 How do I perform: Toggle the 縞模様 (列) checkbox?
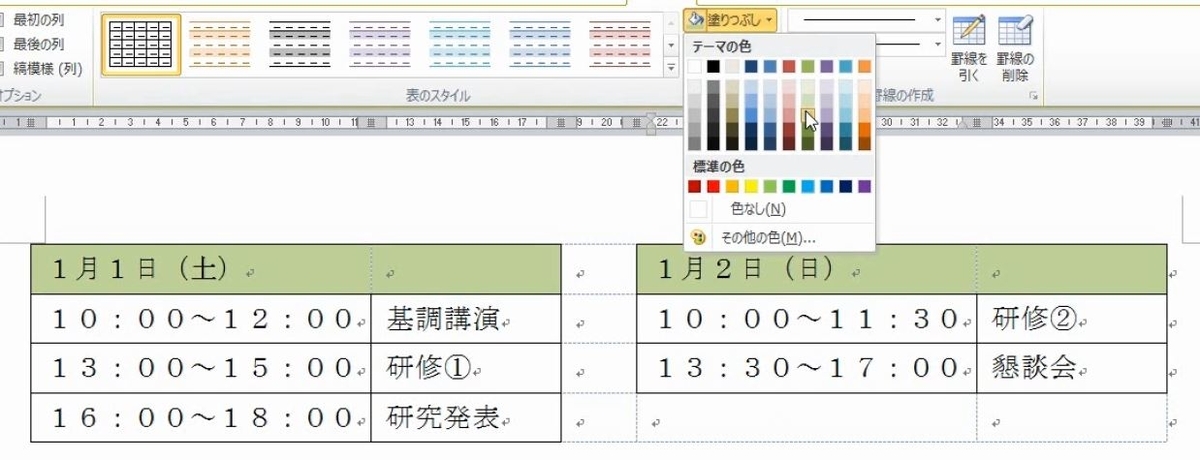coord(3,69)
